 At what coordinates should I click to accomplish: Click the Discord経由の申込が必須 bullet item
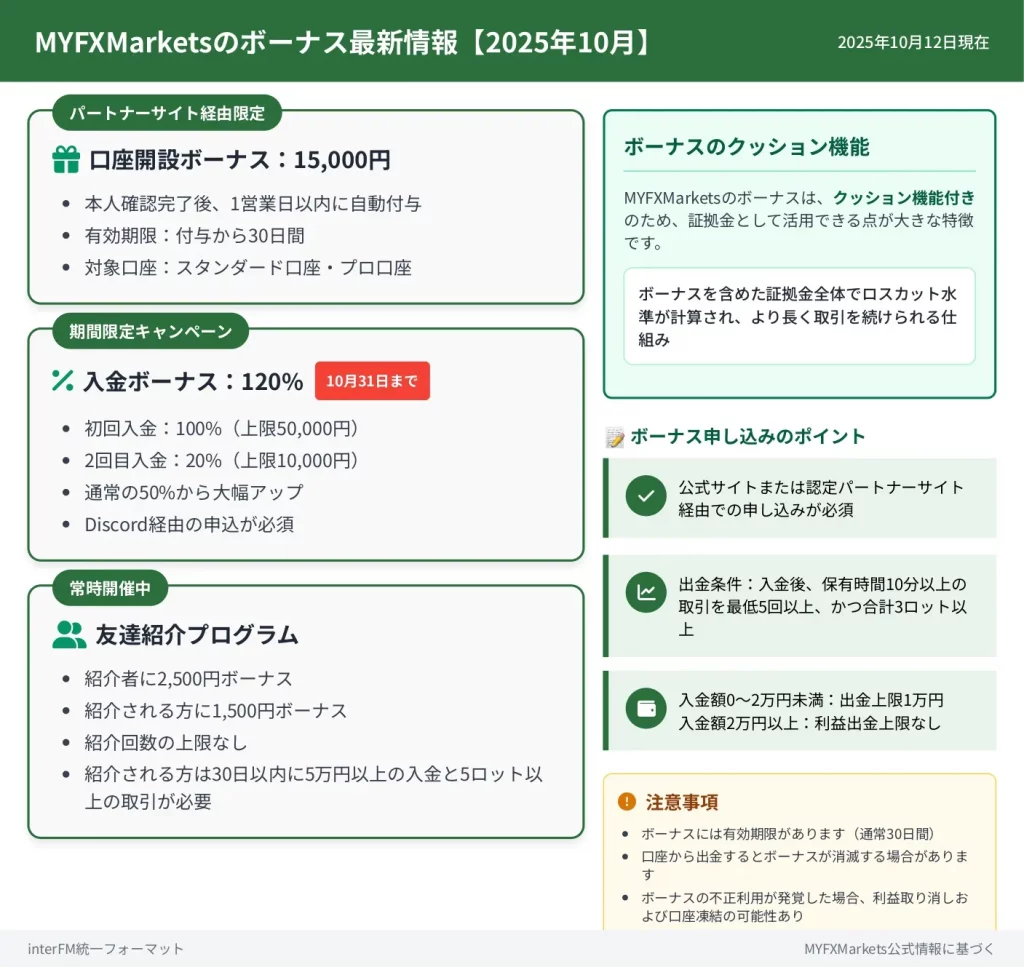pyautogui.click(x=189, y=524)
